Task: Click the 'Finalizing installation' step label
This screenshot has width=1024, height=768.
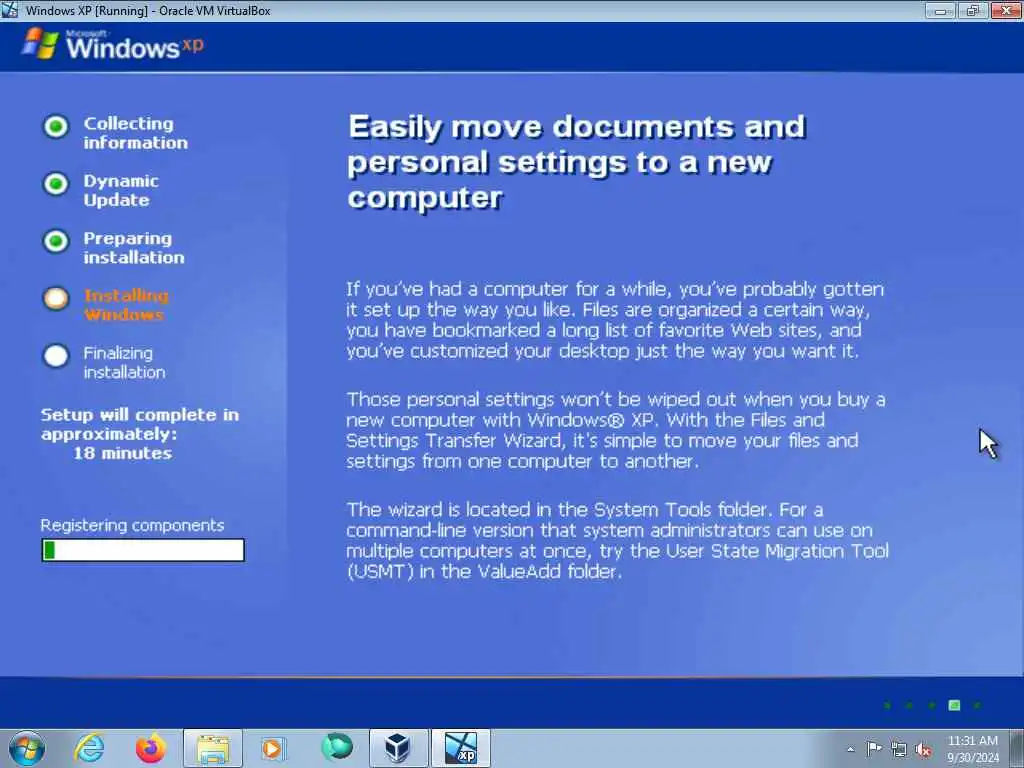Action: (124, 362)
